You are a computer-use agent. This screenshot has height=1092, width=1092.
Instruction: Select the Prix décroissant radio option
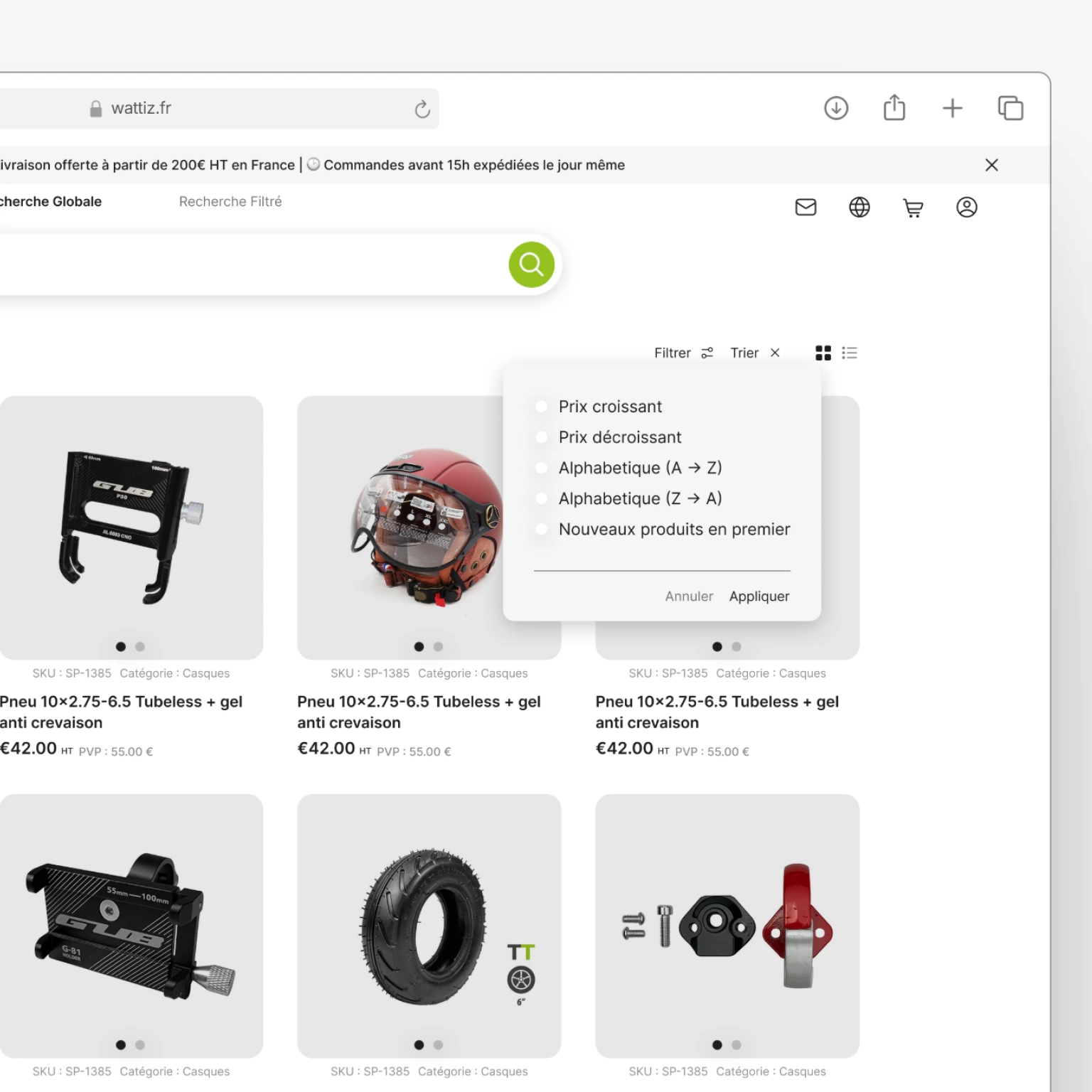pyautogui.click(x=542, y=437)
